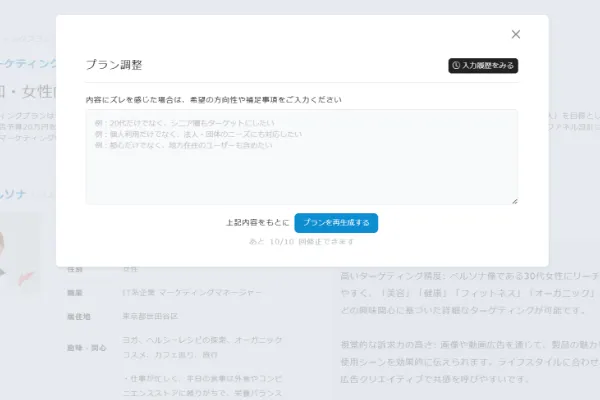Close the プラン調整 dialog with X
Screen dimensions: 600x400
[516, 34]
